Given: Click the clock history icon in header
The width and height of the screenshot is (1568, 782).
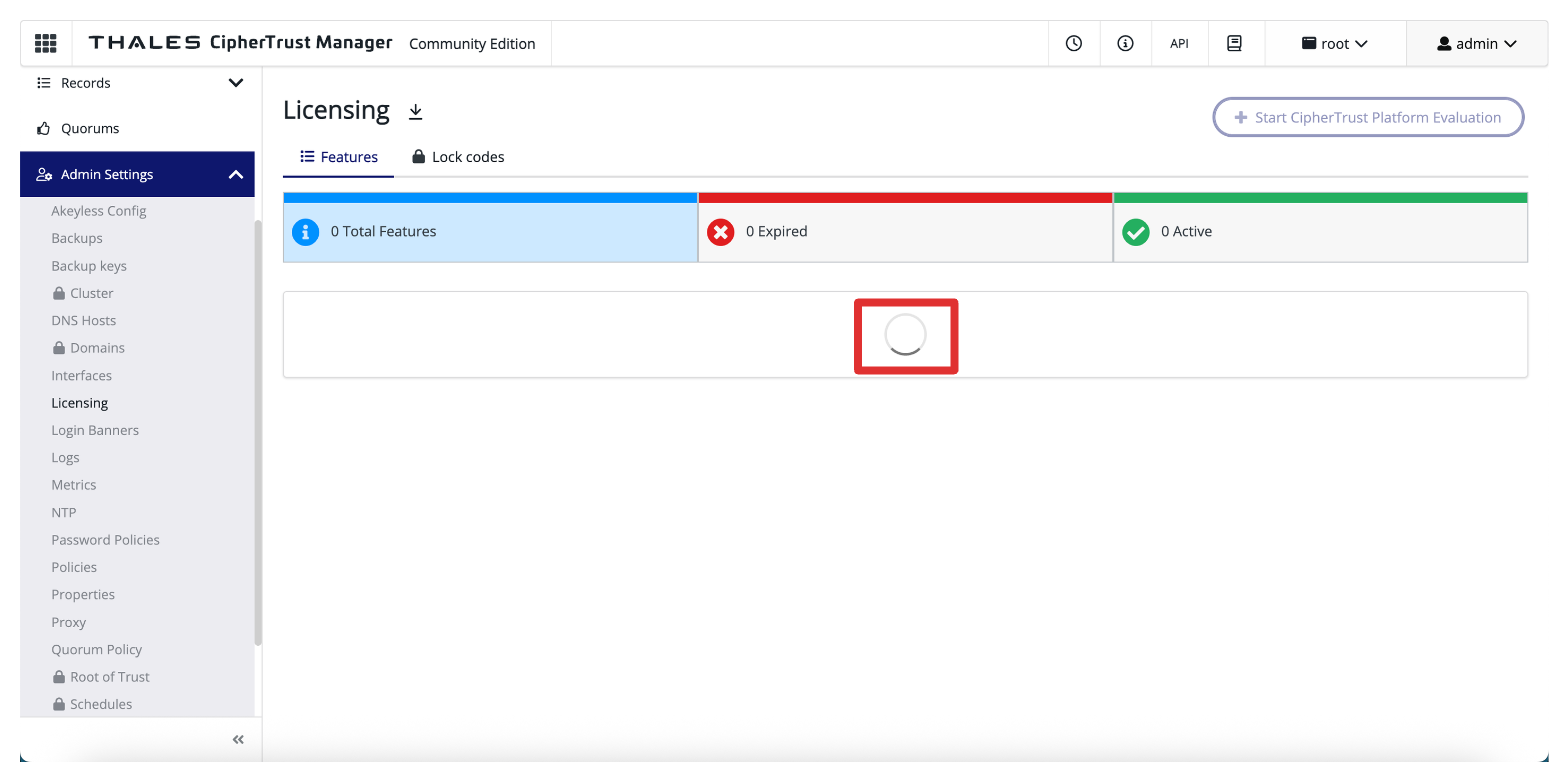Looking at the screenshot, I should pyautogui.click(x=1074, y=44).
